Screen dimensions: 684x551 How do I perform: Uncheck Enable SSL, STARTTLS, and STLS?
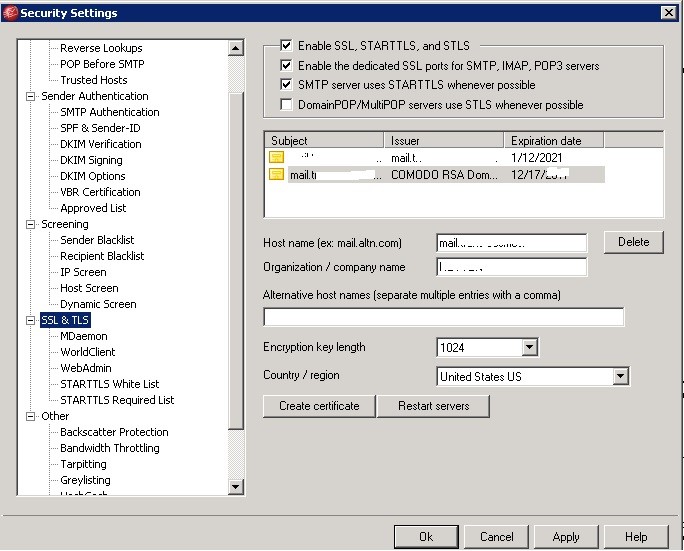click(x=287, y=46)
